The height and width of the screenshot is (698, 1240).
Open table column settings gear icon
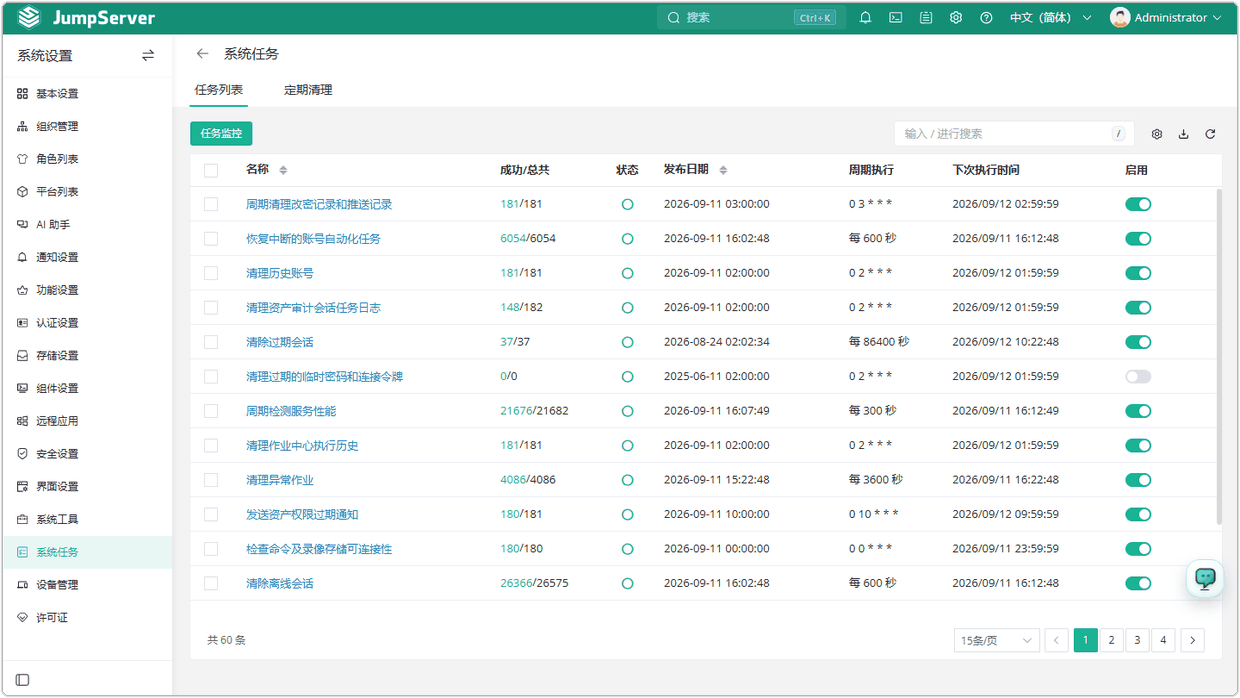pos(1157,134)
